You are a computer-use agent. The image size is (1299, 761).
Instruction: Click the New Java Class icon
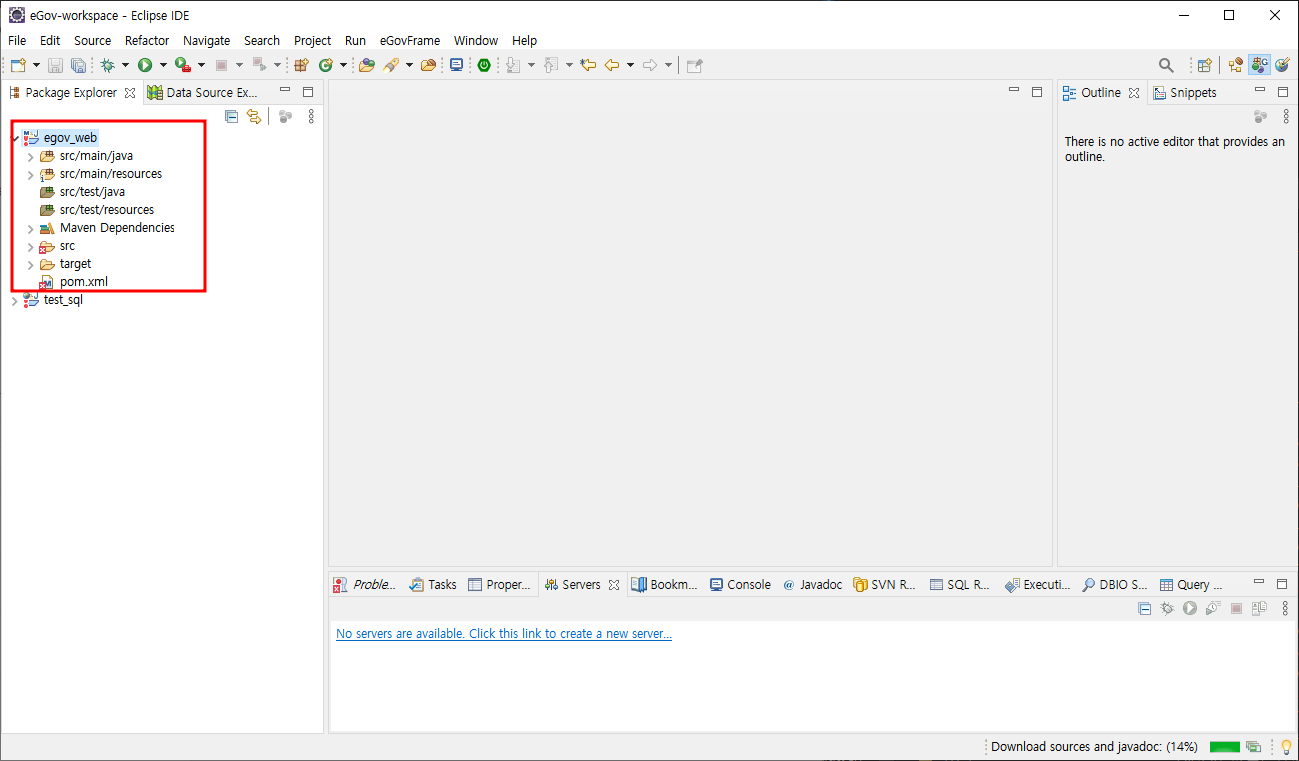coord(325,65)
